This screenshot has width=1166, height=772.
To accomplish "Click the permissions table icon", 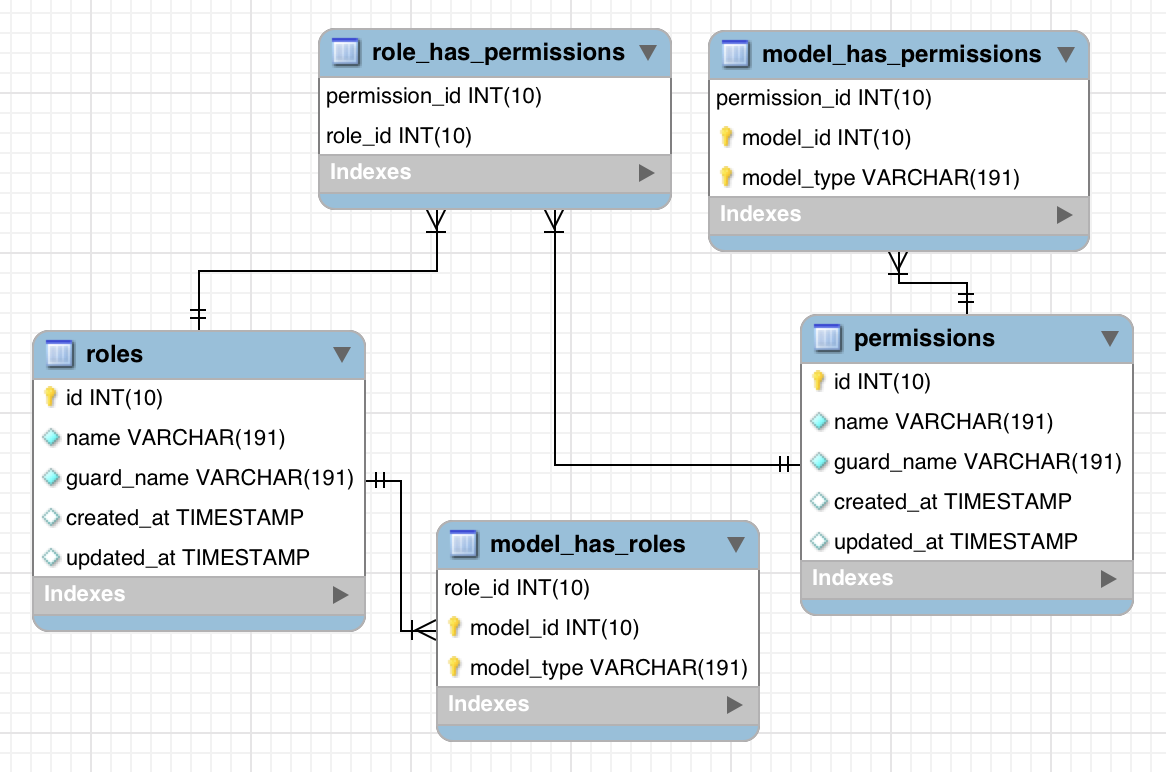I will click(x=827, y=338).
